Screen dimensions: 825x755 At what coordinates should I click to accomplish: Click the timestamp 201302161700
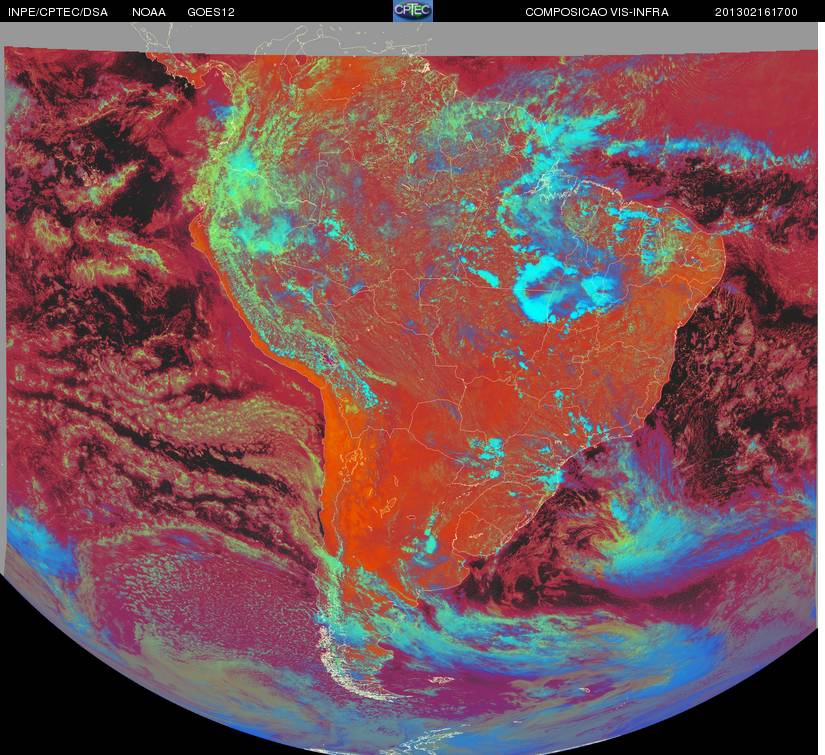[756, 12]
